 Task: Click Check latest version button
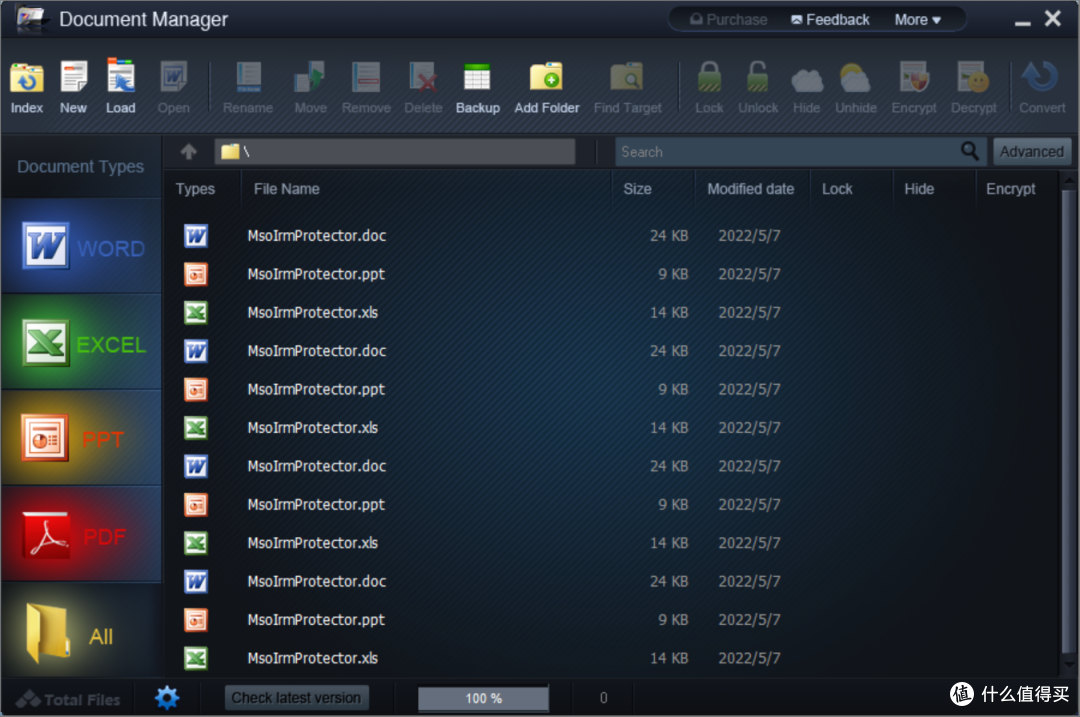296,697
